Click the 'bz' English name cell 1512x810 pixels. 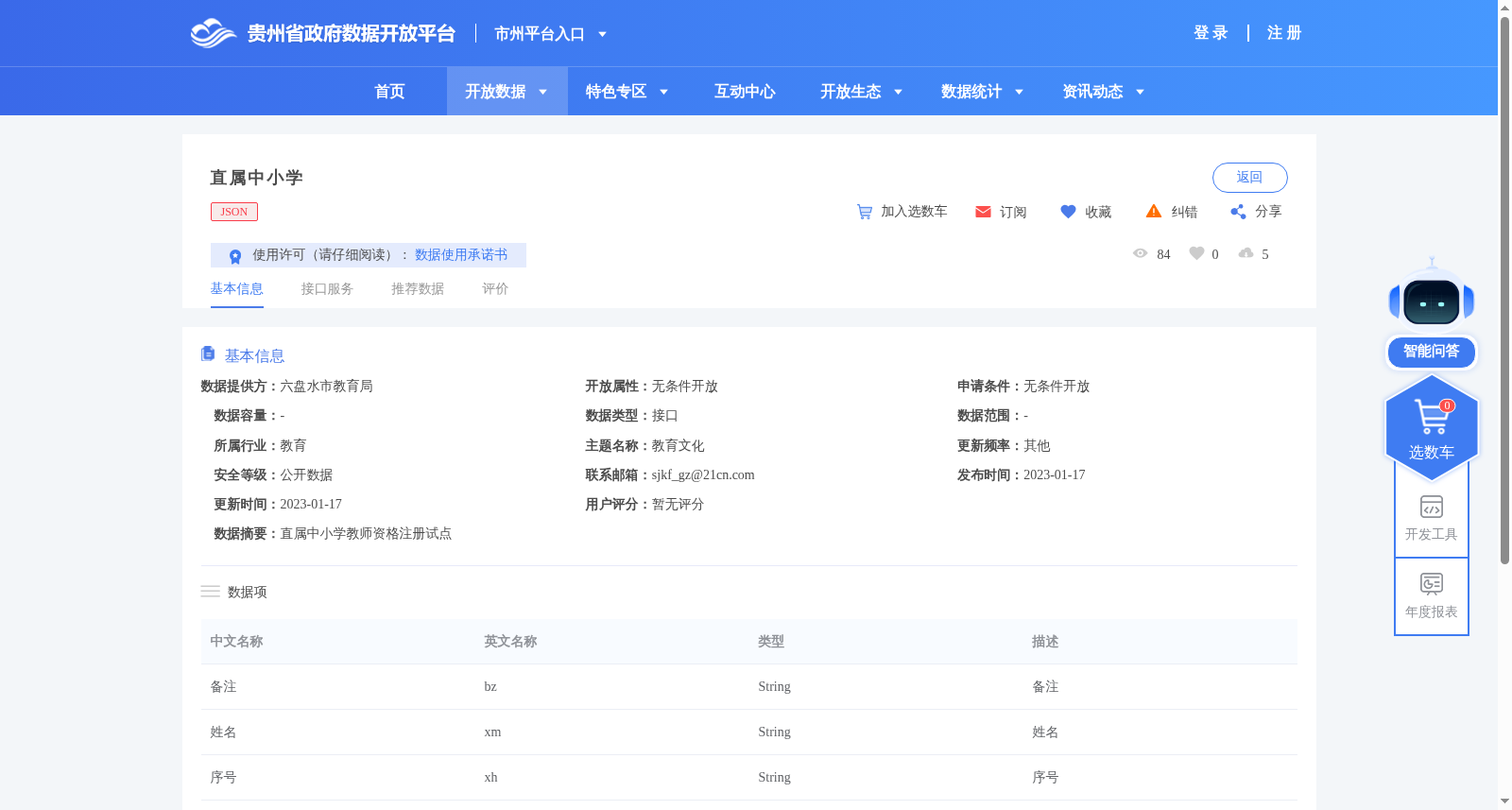(490, 687)
